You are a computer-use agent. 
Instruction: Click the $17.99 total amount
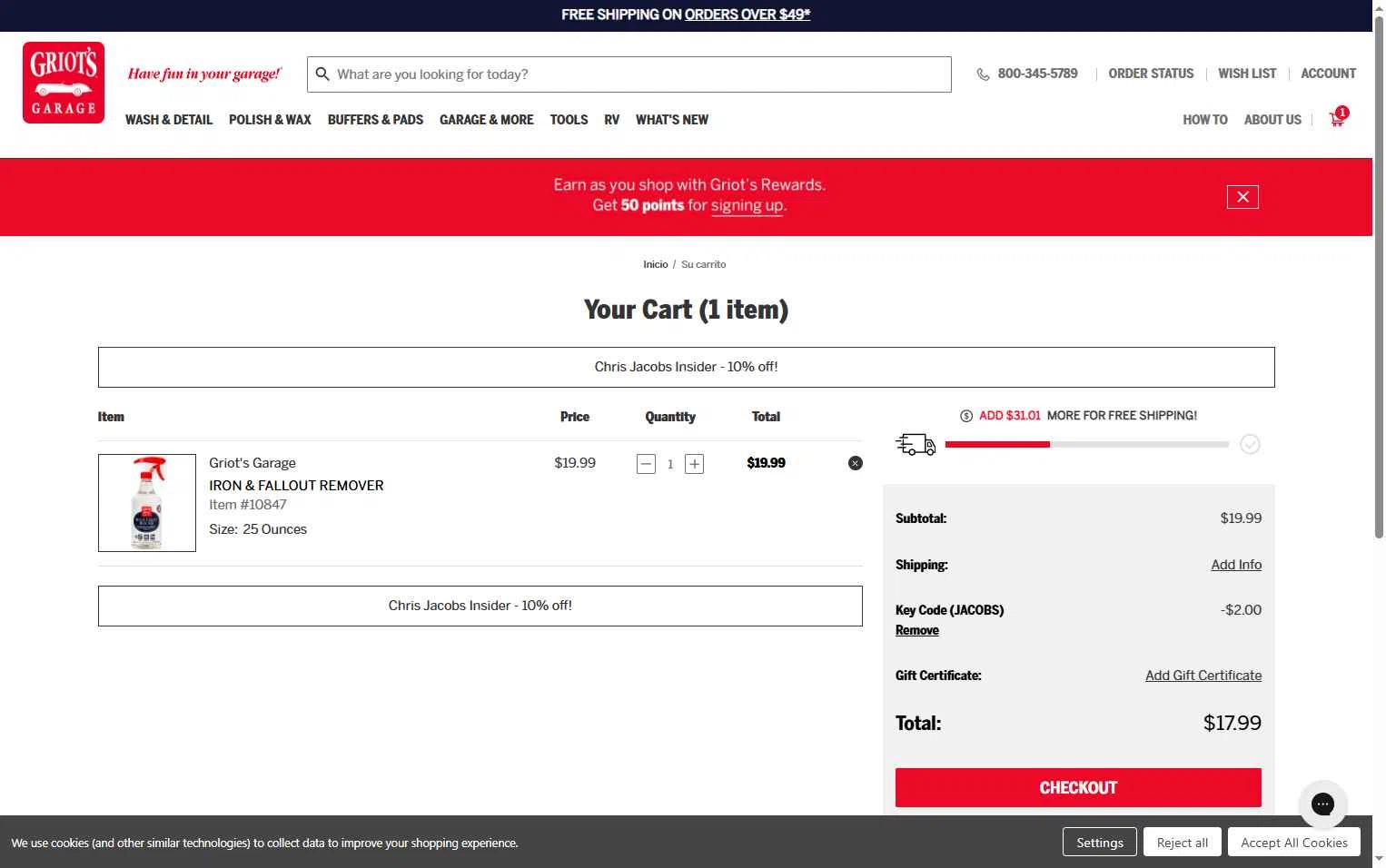pos(1233,724)
